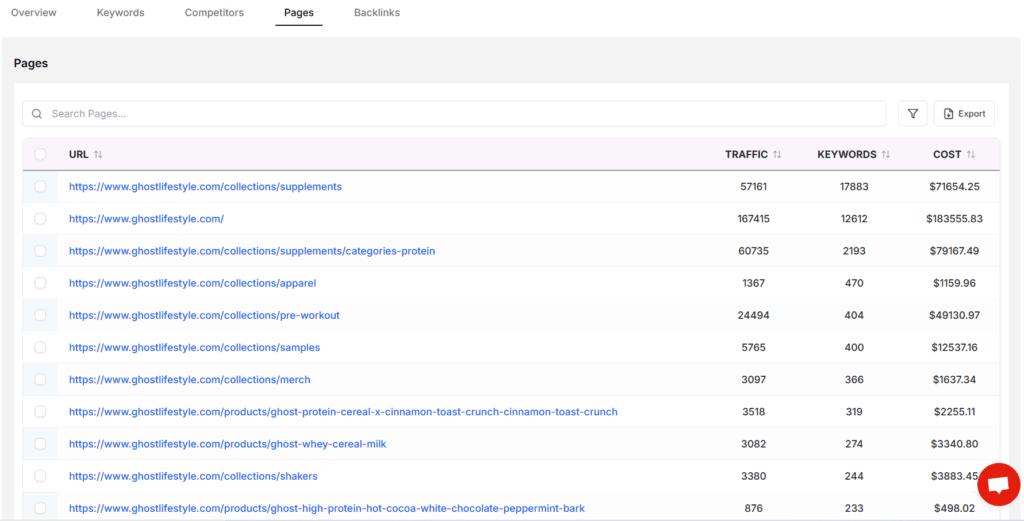Sort by COST column arrows
The width and height of the screenshot is (1024, 521).
(971, 155)
